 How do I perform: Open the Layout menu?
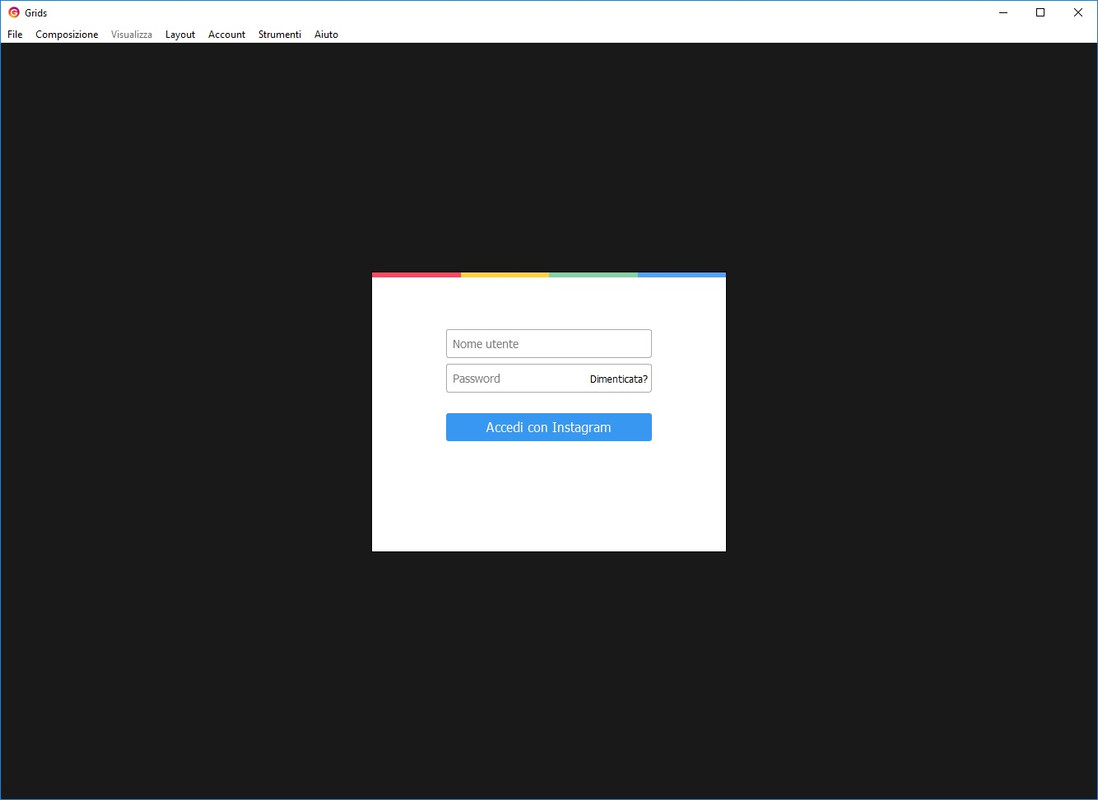pyautogui.click(x=180, y=34)
